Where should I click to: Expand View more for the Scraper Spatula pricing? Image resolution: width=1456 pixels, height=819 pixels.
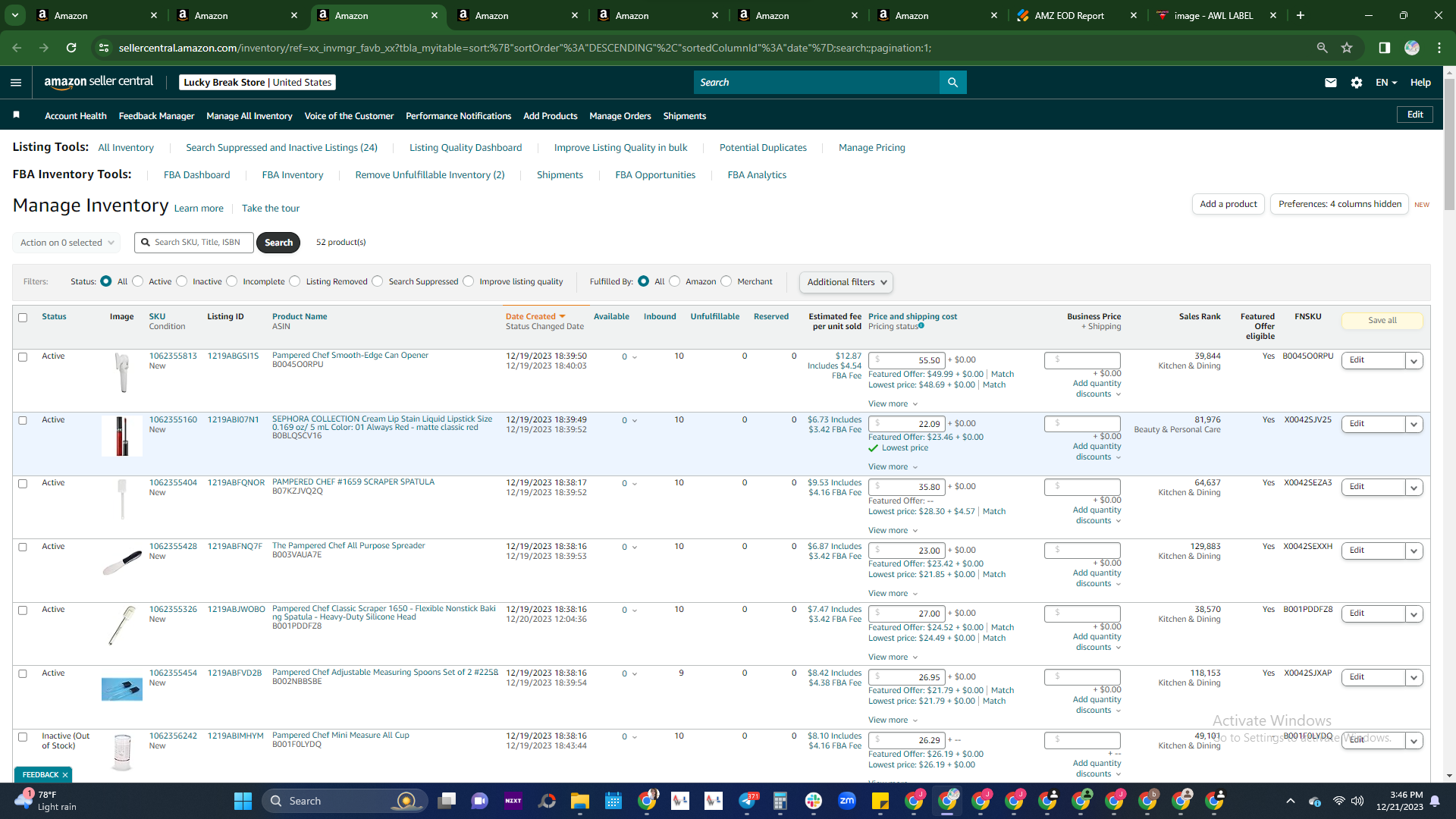tap(893, 531)
